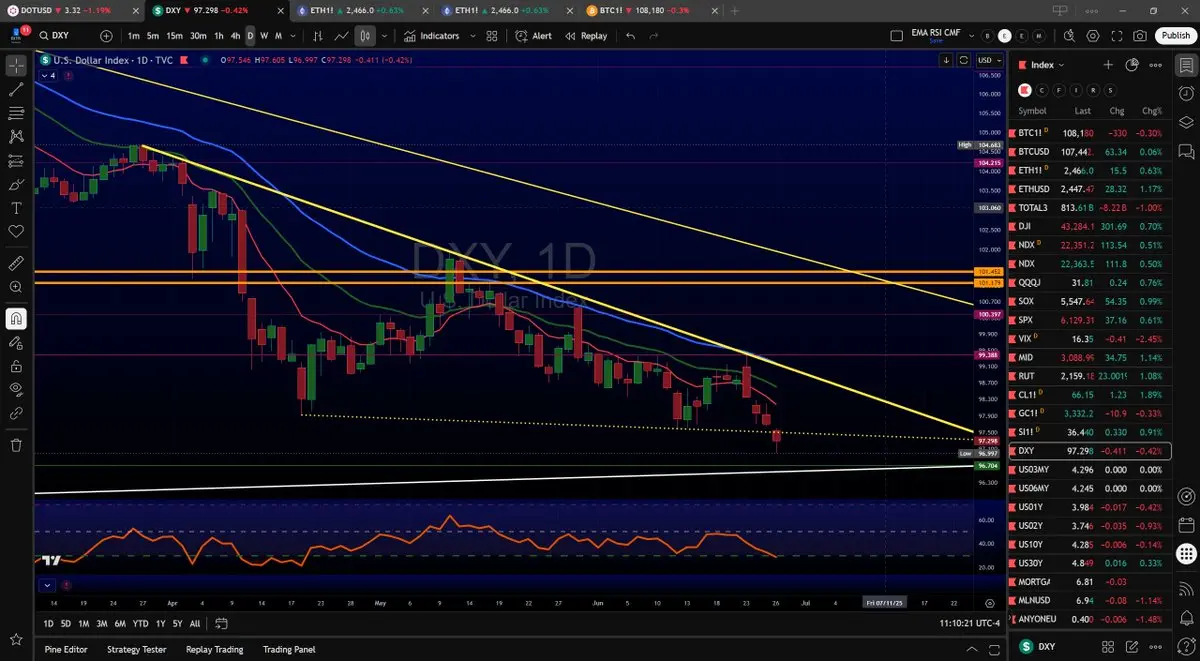Open favorites star at left toolbar bottom
The height and width of the screenshot is (661, 1200).
click(x=16, y=639)
